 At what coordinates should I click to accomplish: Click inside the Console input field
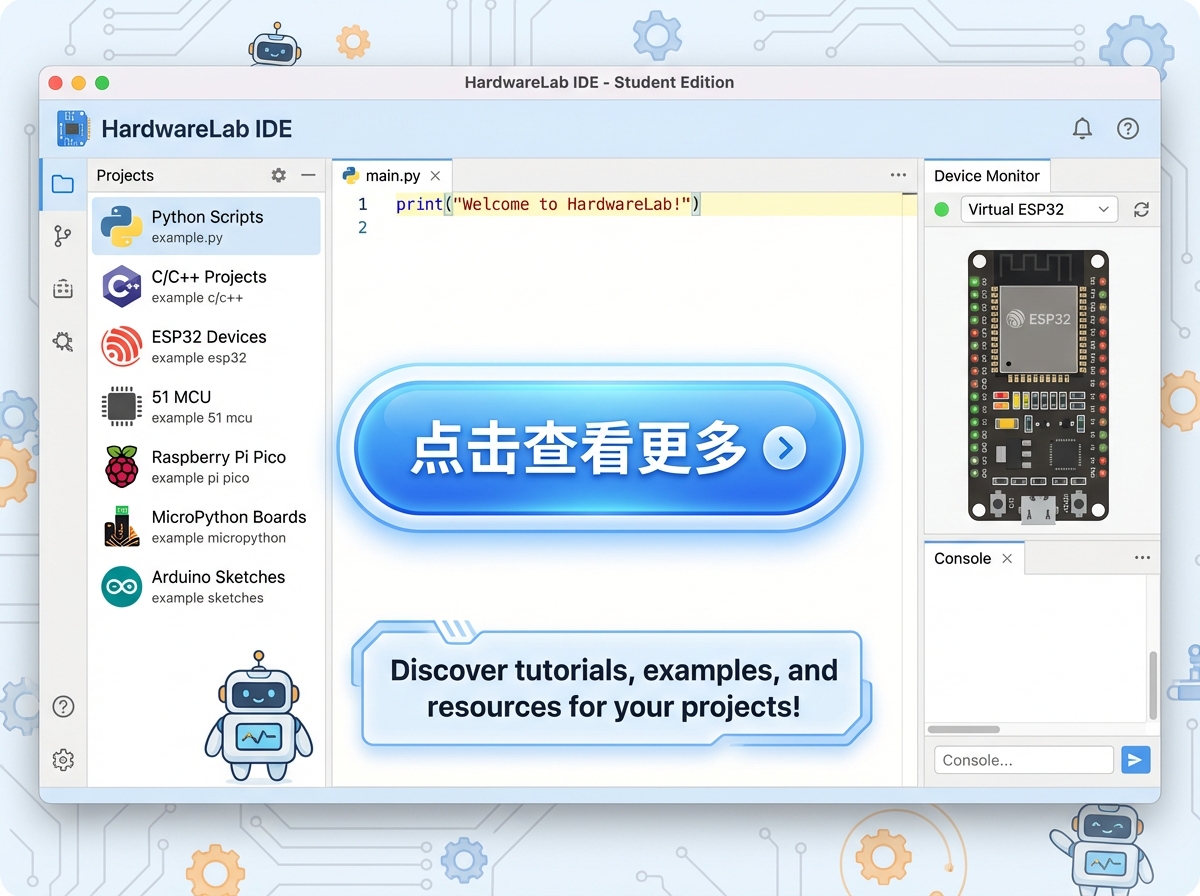pos(1023,760)
